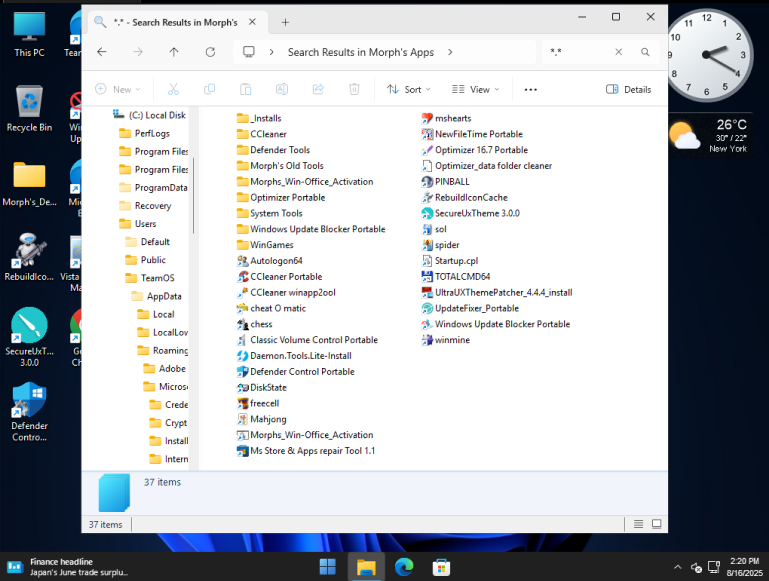
Task: Expand the chevron after the PC icon
Action: pos(271,52)
